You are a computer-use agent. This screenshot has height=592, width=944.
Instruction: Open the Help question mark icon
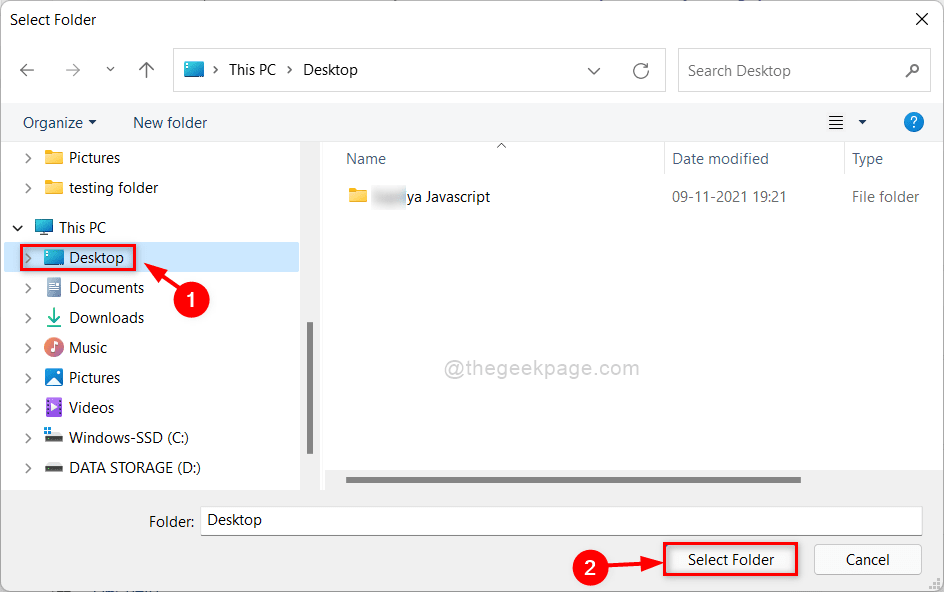(x=913, y=122)
